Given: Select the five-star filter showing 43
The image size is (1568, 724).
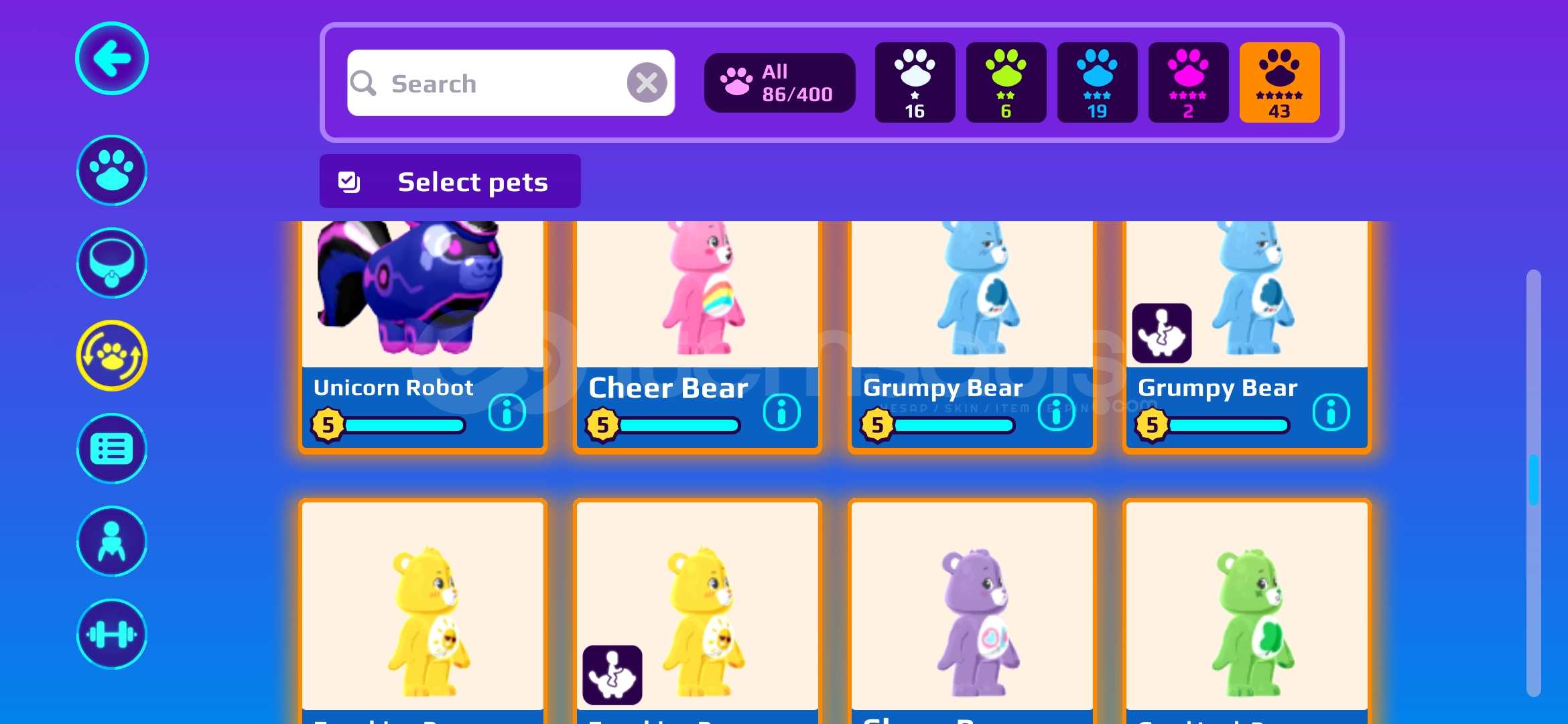Looking at the screenshot, I should [x=1280, y=82].
